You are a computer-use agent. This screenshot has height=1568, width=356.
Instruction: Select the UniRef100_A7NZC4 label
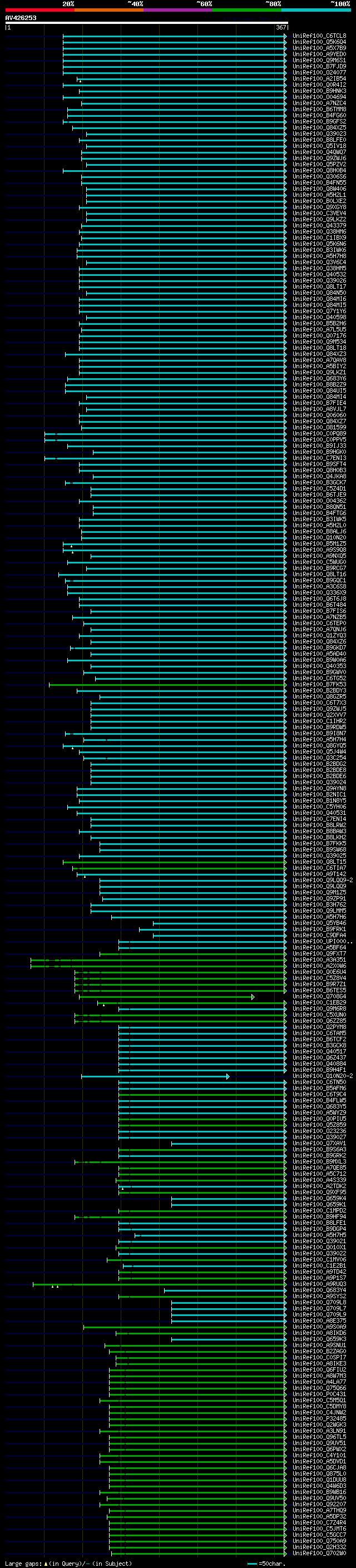(319, 103)
